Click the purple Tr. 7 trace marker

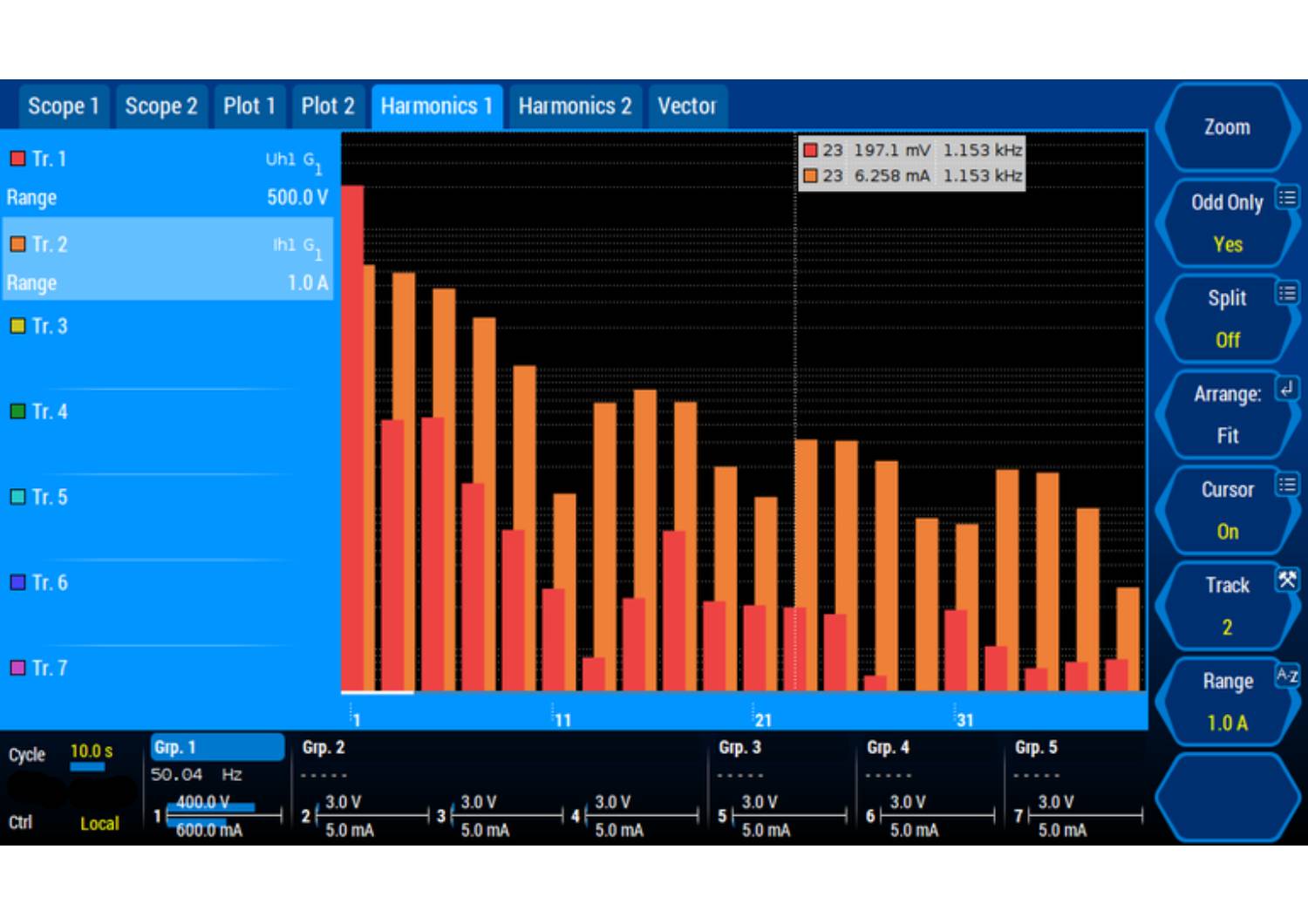click(x=17, y=668)
